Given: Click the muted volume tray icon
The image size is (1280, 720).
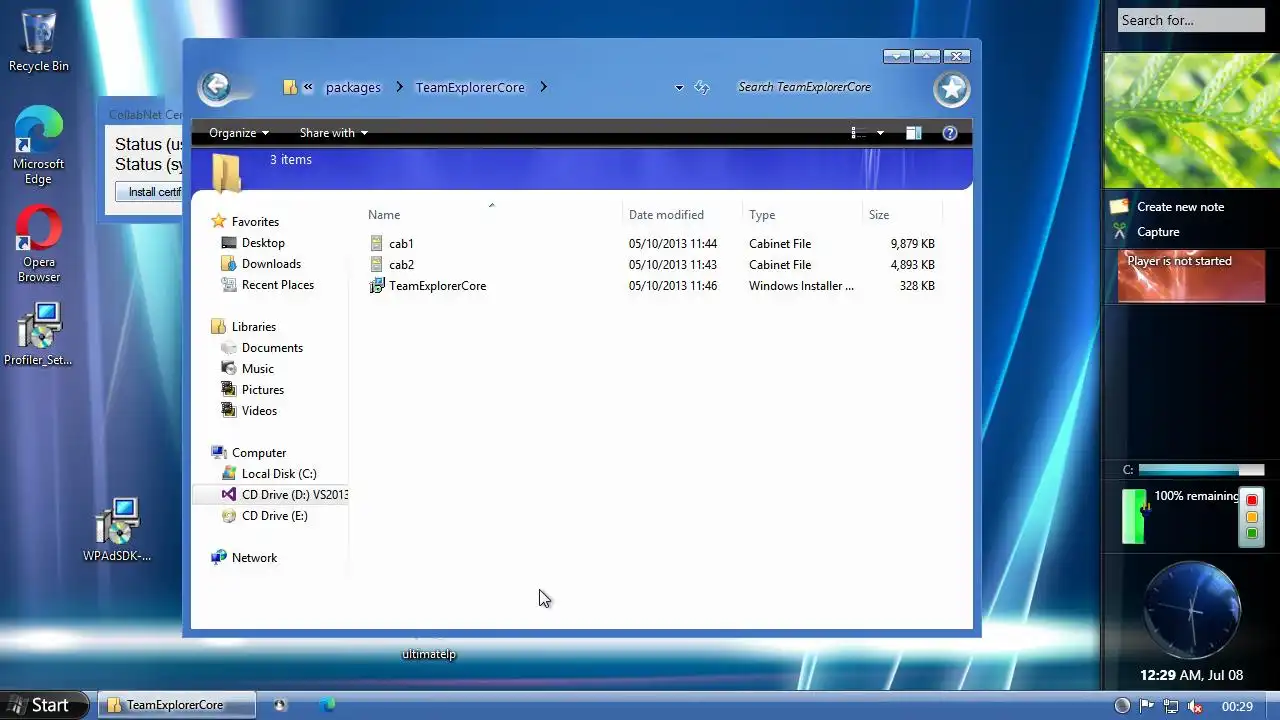Looking at the screenshot, I should point(1194,706).
